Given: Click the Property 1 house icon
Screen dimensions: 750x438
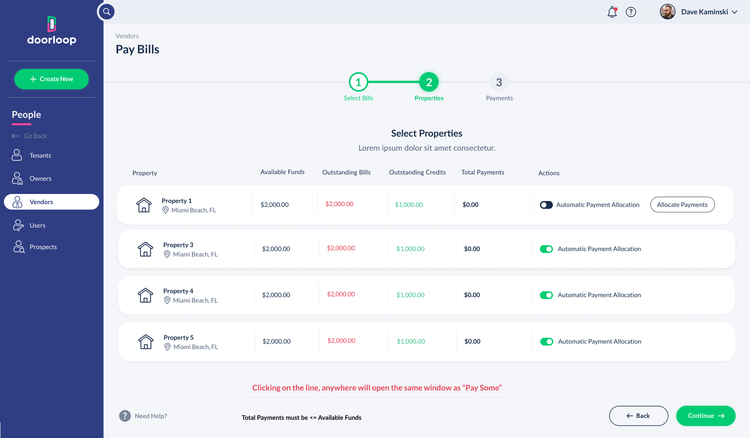Looking at the screenshot, I should coord(144,205).
